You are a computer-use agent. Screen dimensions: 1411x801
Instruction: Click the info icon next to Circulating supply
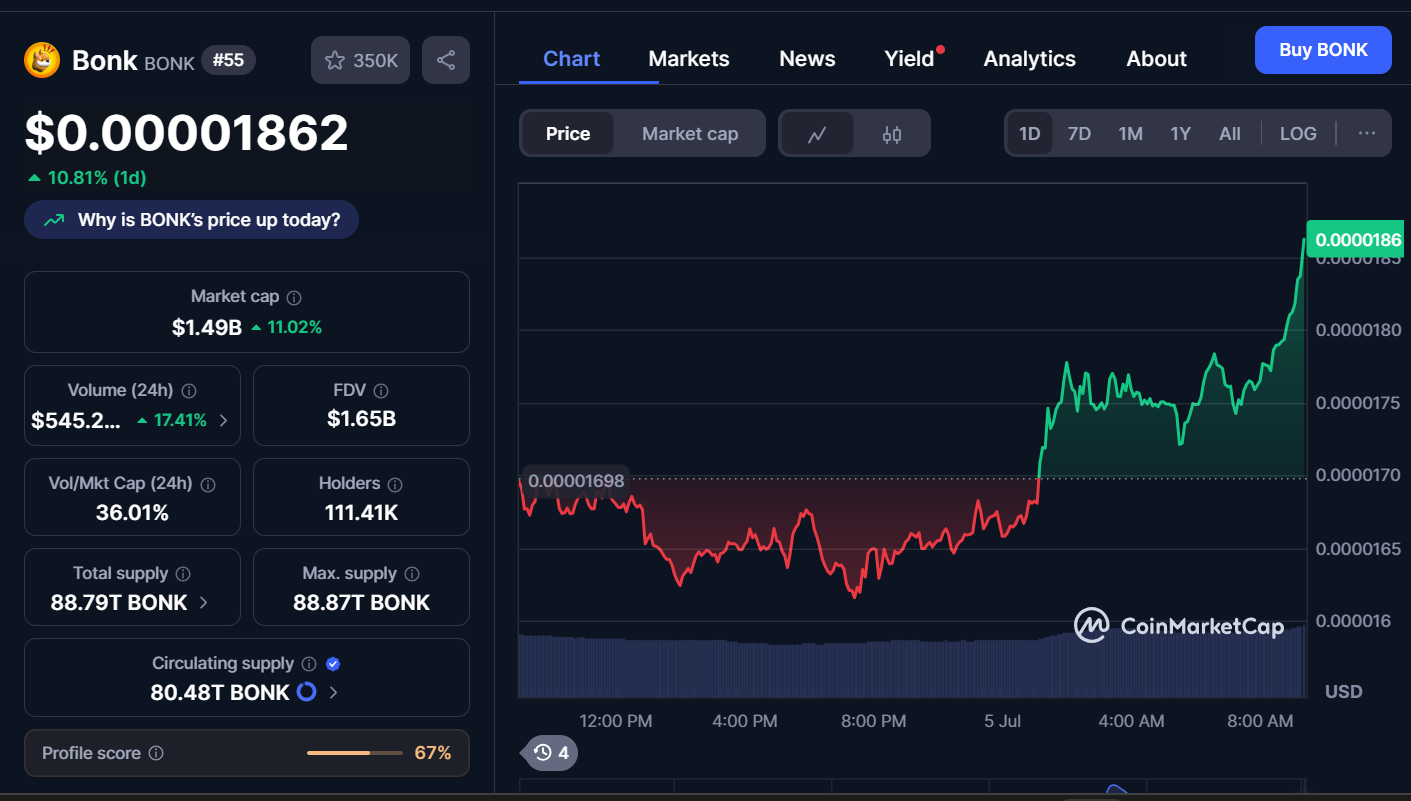[x=309, y=664]
